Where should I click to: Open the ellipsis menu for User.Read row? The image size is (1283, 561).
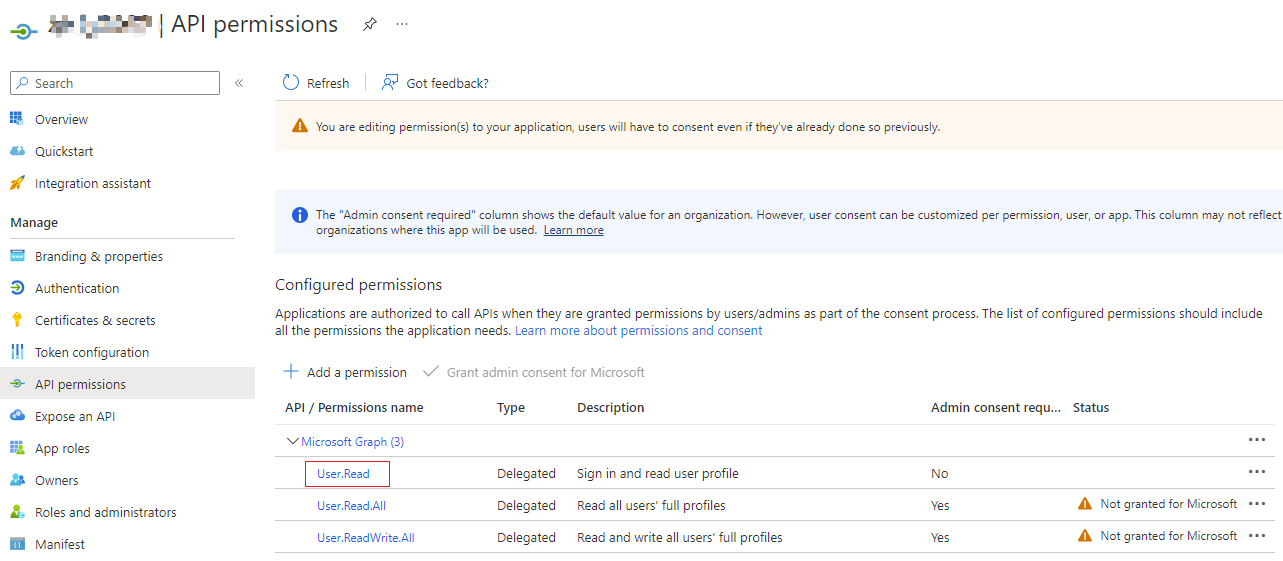tap(1257, 472)
